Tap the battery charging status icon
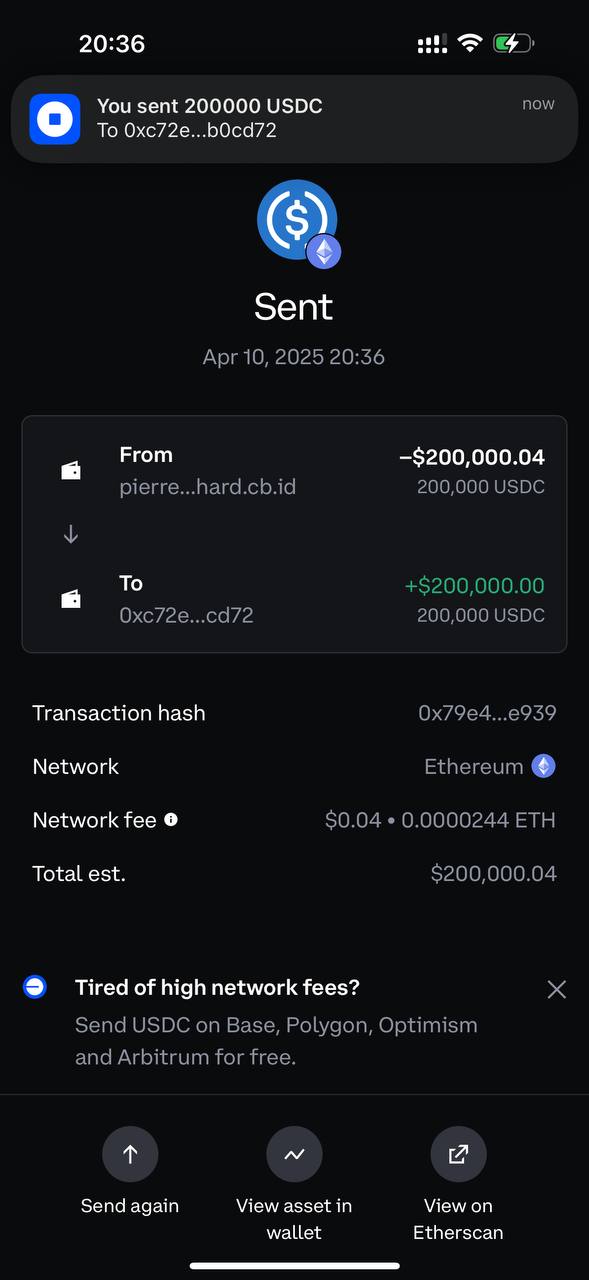Screen dimensions: 589x1280 pos(514,43)
